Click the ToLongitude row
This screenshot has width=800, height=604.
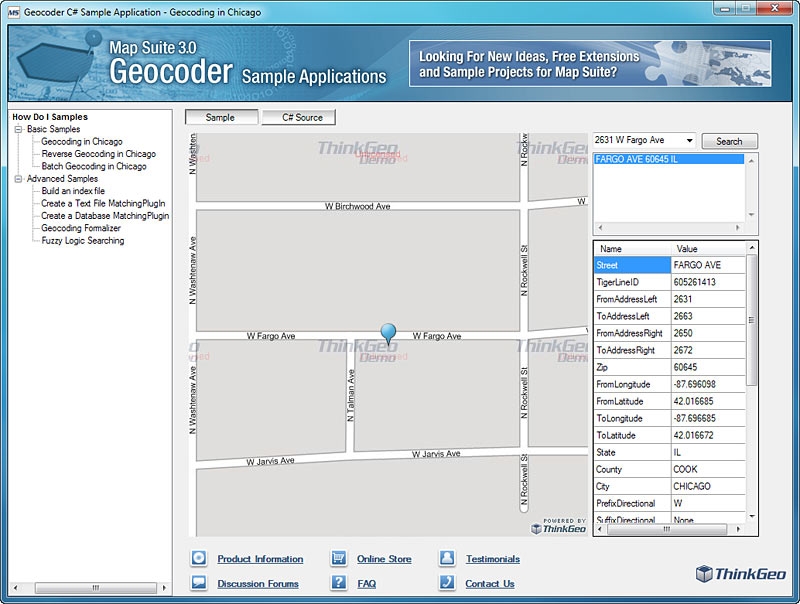click(670, 418)
